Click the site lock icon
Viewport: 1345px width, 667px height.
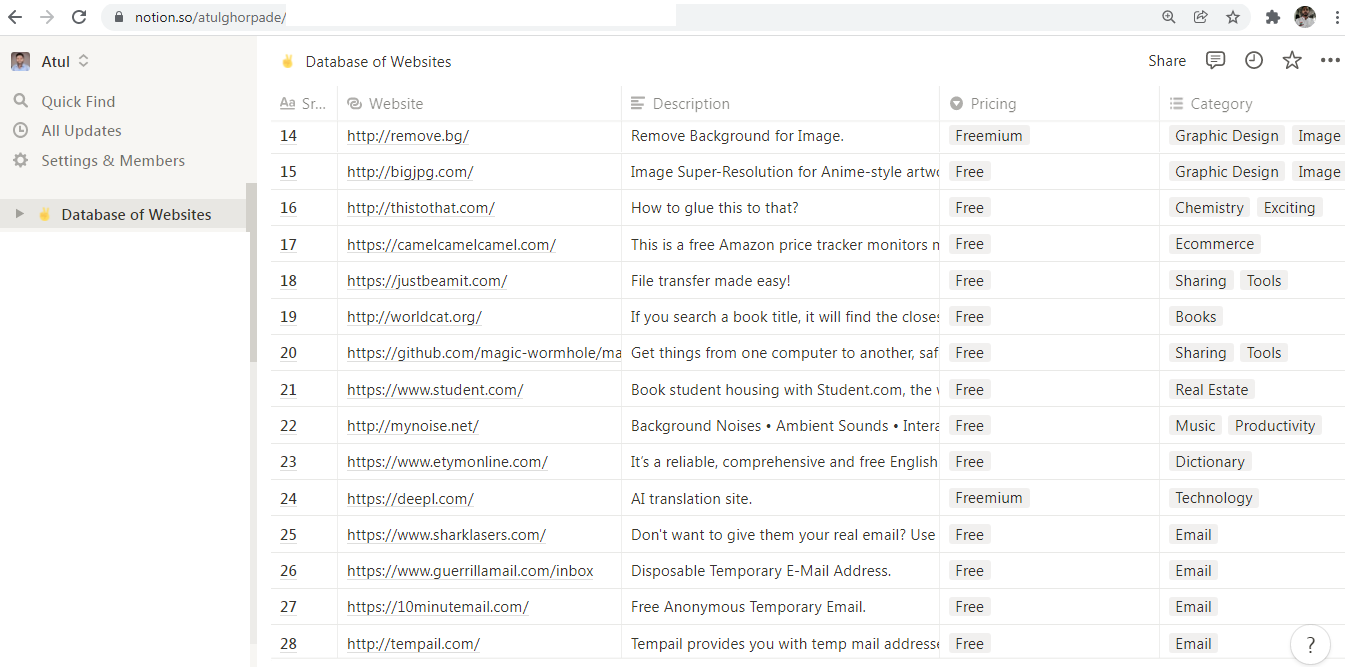[119, 17]
